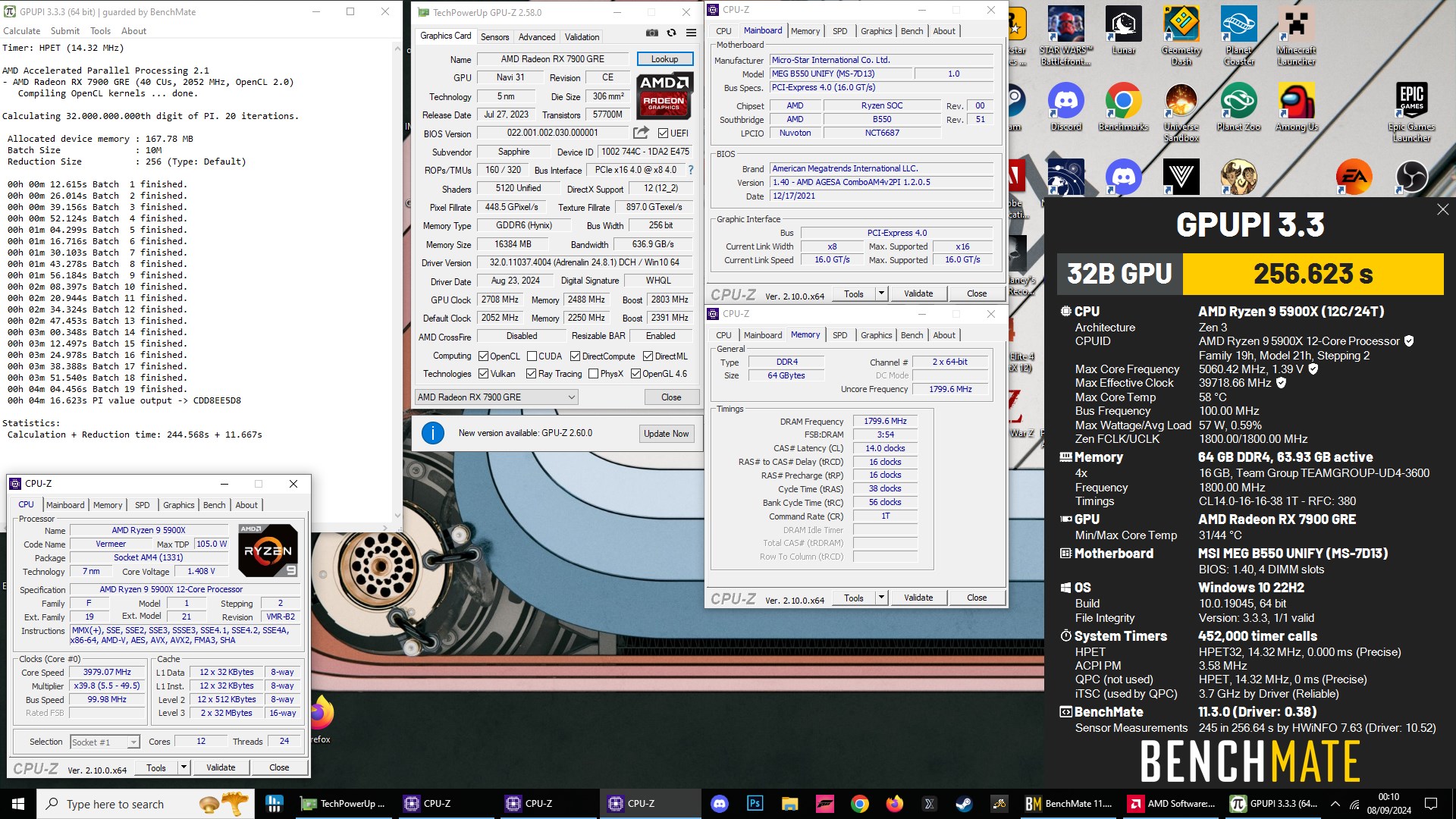The width and height of the screenshot is (1456, 819).
Task: Open Epic Games Launcher desktop icon
Action: [x=1410, y=112]
